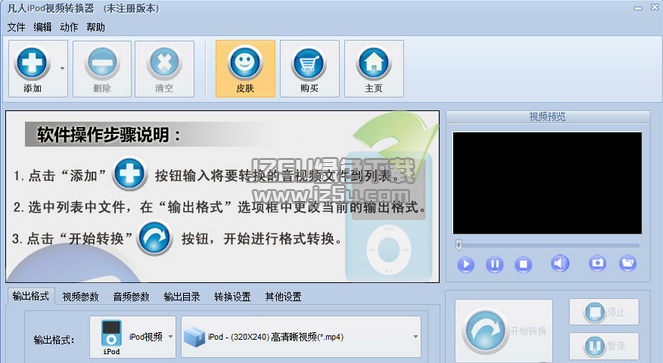Take a snapshot with camera icon

tap(597, 263)
